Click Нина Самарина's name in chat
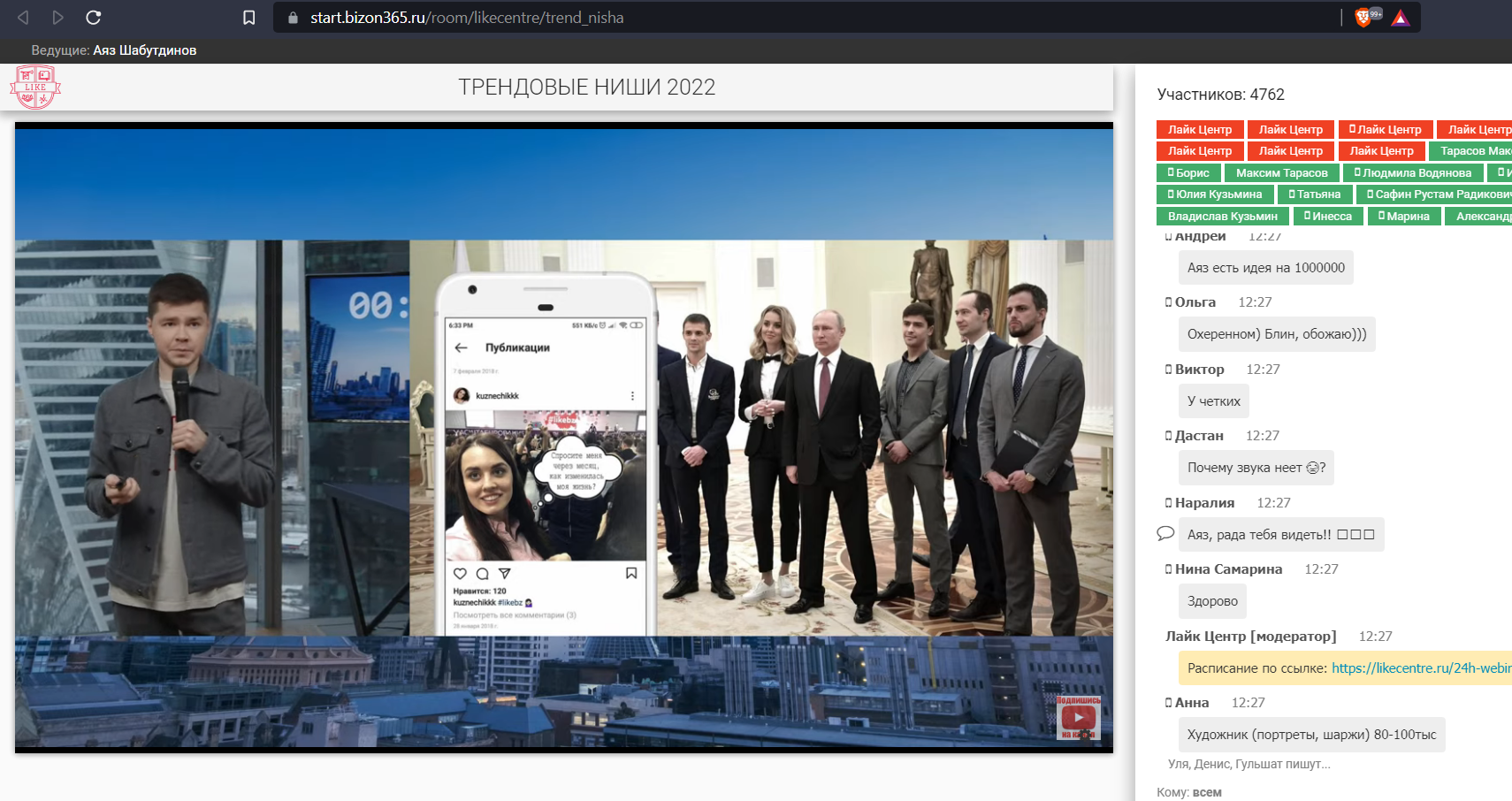This screenshot has width=1512, height=801. [x=1228, y=569]
